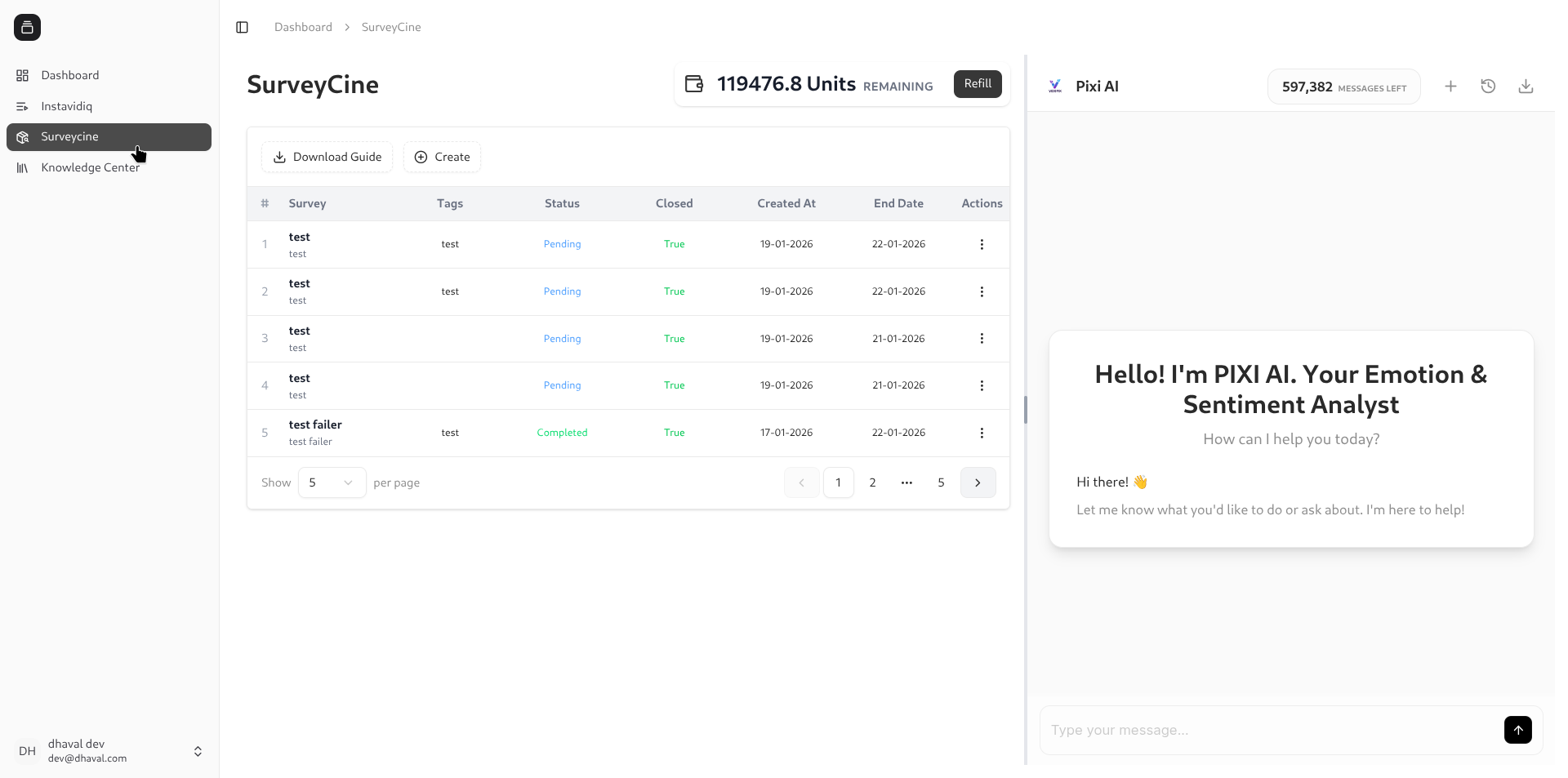Click the End Date column header
The height and width of the screenshot is (778, 1568).
pos(898,203)
